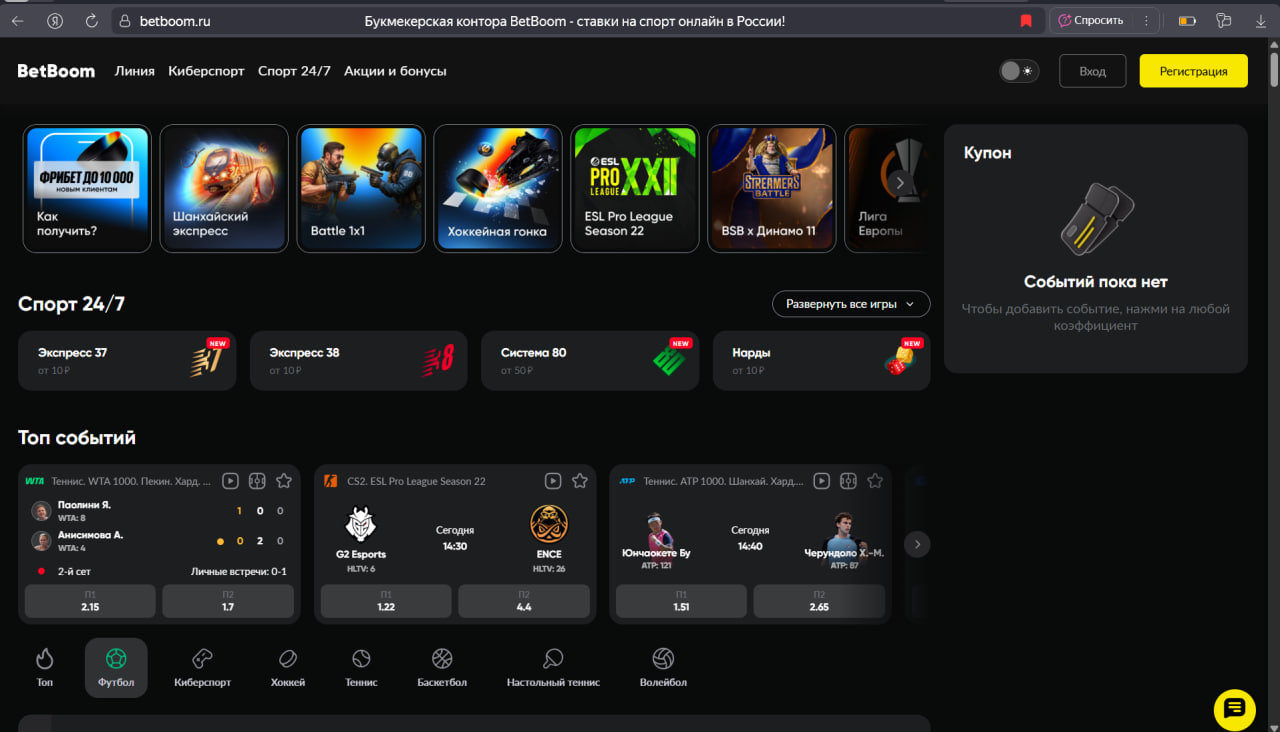Image resolution: width=1280 pixels, height=732 pixels.
Task: Open the ESL Pro League Season 22 banner
Action: (x=635, y=188)
